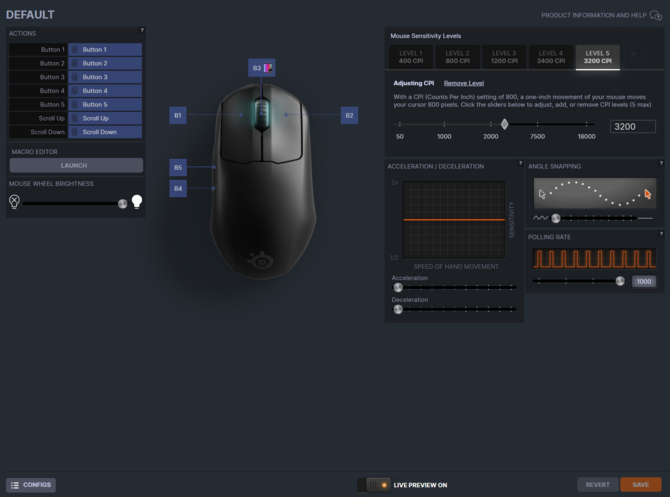Click the acceleration sensitivity graph

pos(454,220)
